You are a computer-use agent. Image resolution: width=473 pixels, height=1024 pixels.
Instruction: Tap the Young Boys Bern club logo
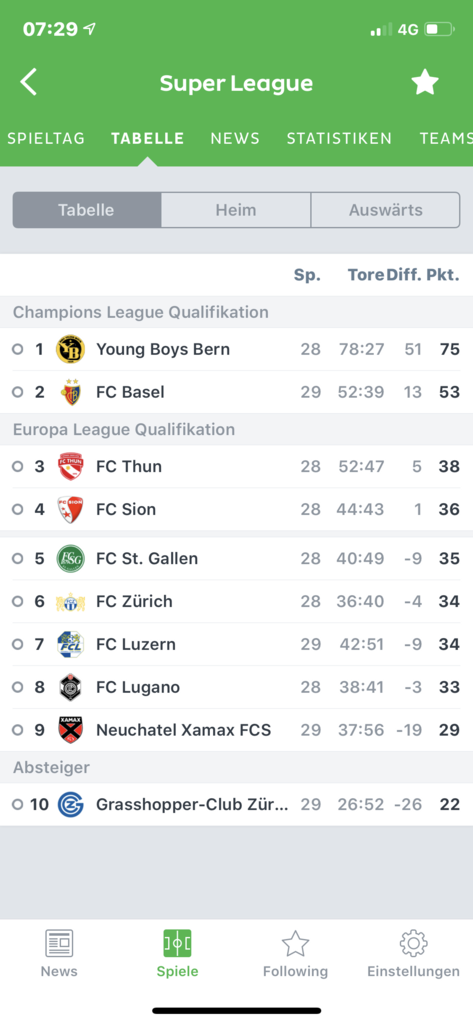pos(71,349)
